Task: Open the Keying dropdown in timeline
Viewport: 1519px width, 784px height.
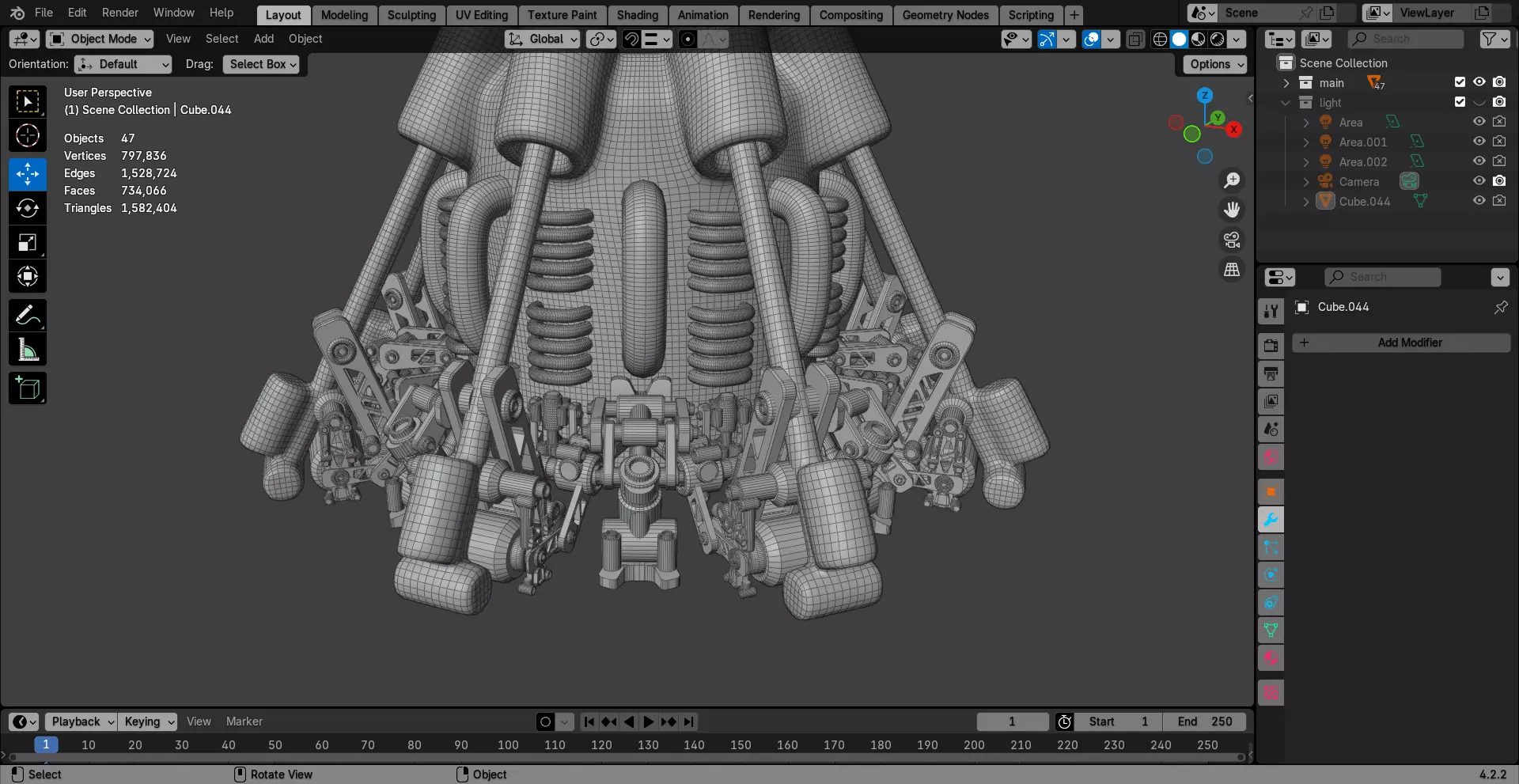Action: (x=147, y=722)
